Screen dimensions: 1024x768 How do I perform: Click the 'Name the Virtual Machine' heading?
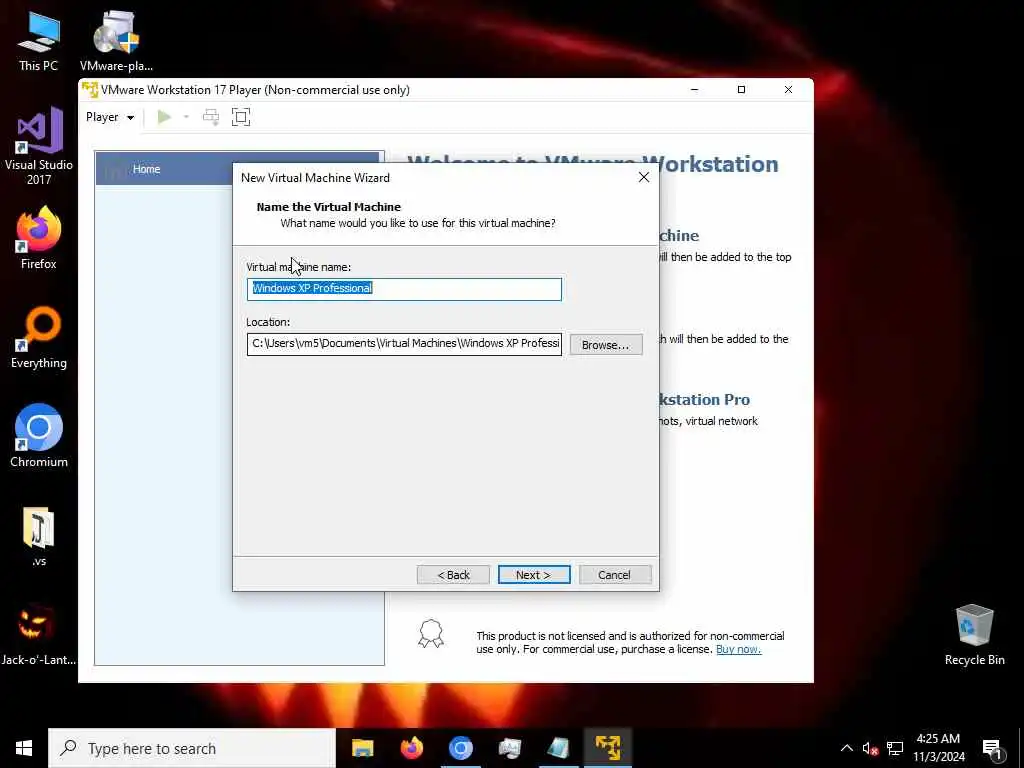coord(328,206)
